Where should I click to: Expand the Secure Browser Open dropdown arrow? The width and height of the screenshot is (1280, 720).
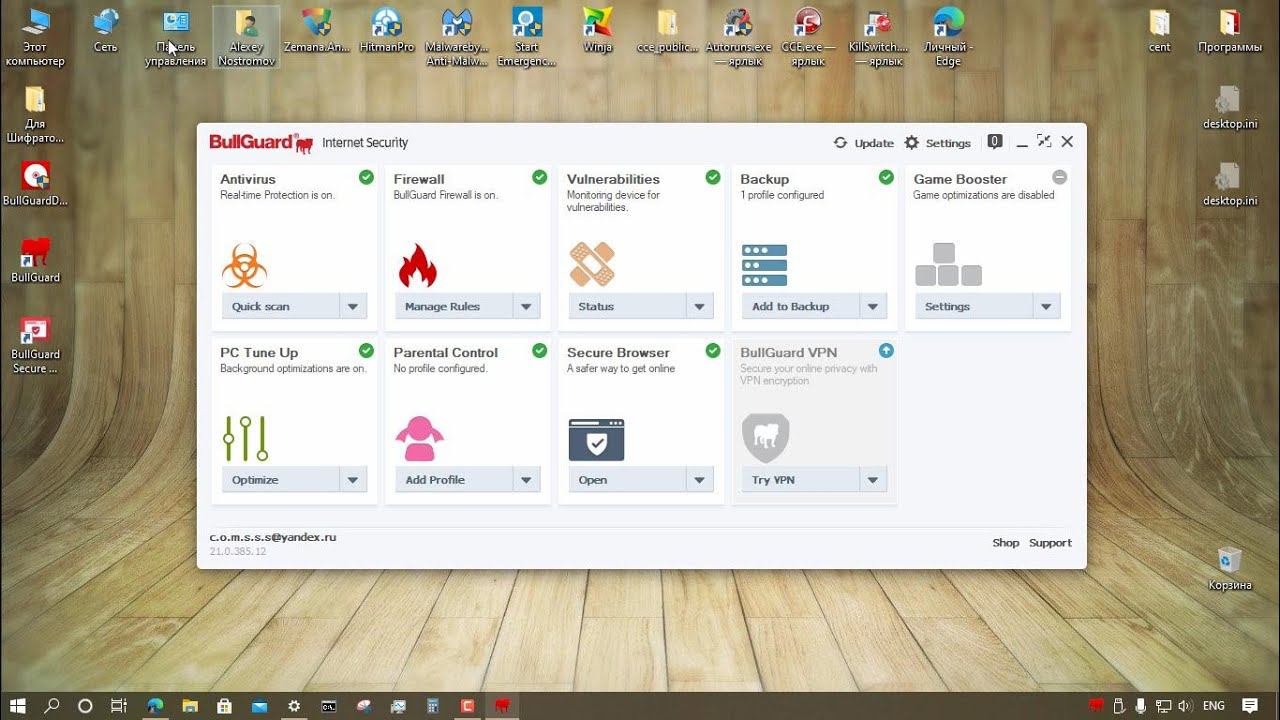point(700,480)
